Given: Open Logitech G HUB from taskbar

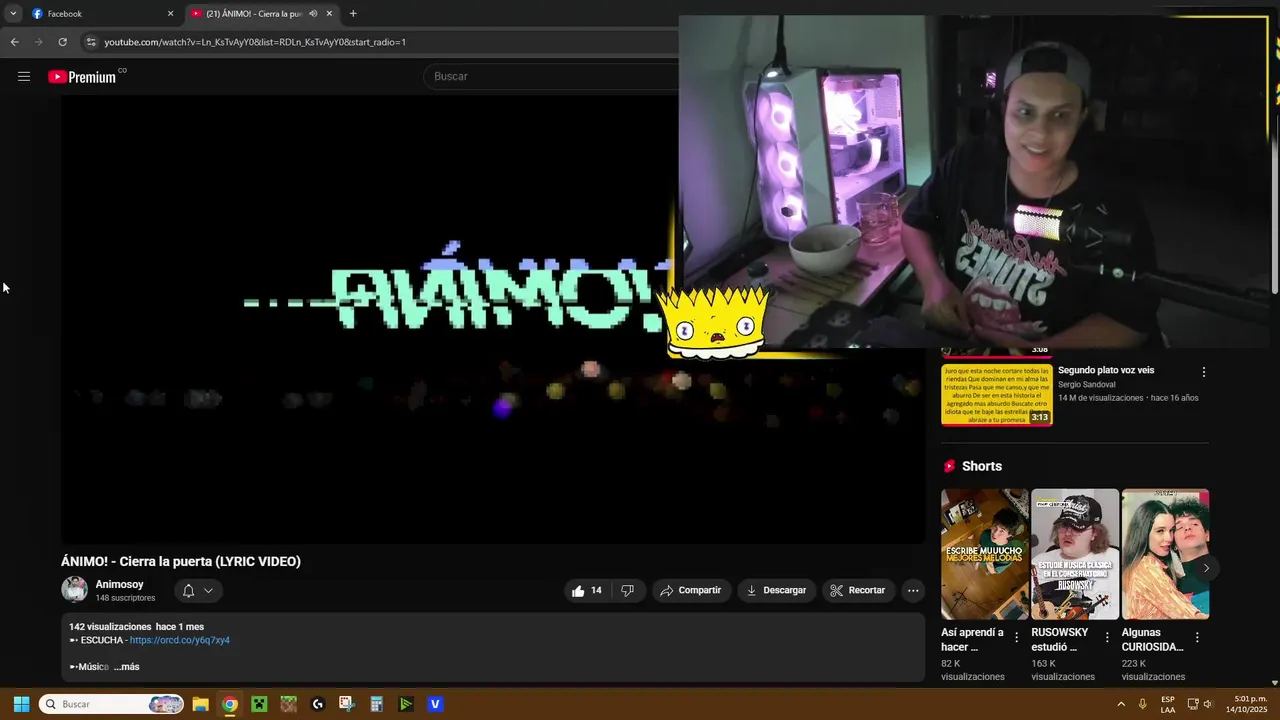Looking at the screenshot, I should (x=318, y=704).
